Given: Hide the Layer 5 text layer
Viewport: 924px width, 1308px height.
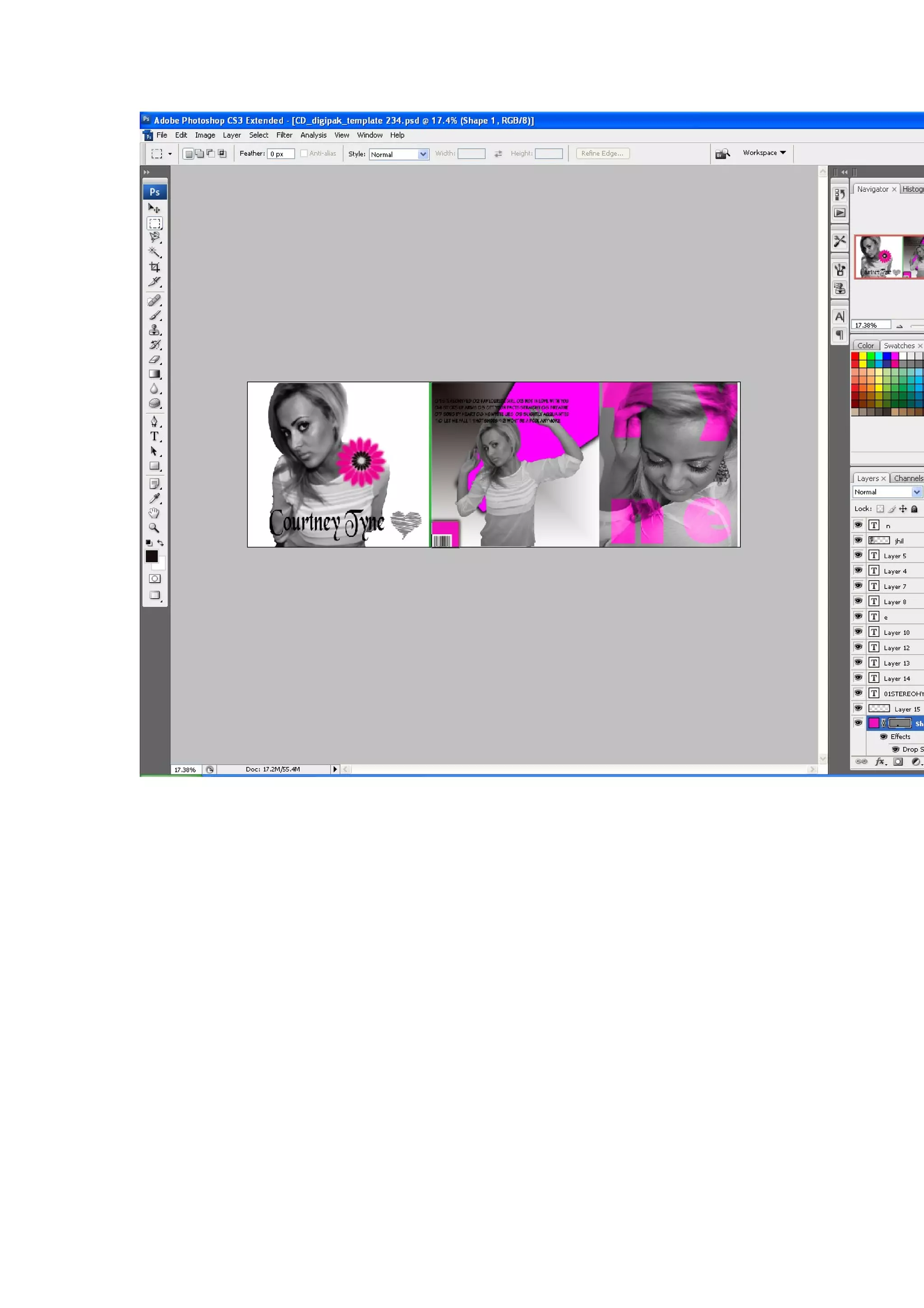Looking at the screenshot, I should [x=858, y=555].
